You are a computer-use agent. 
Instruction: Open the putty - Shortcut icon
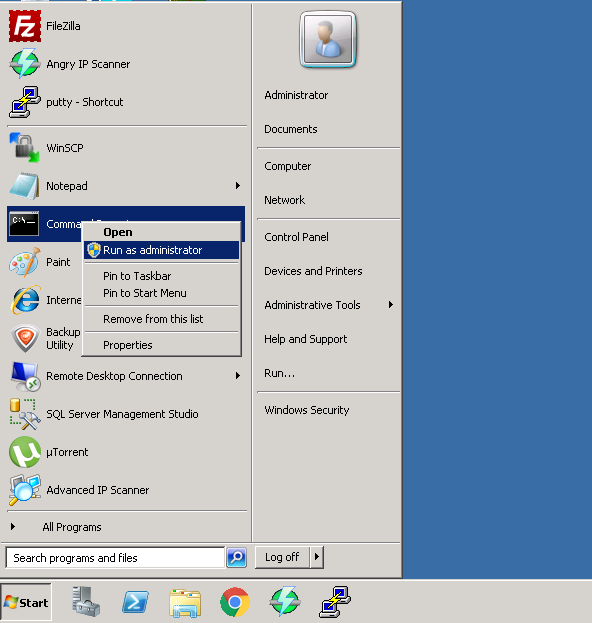25,102
